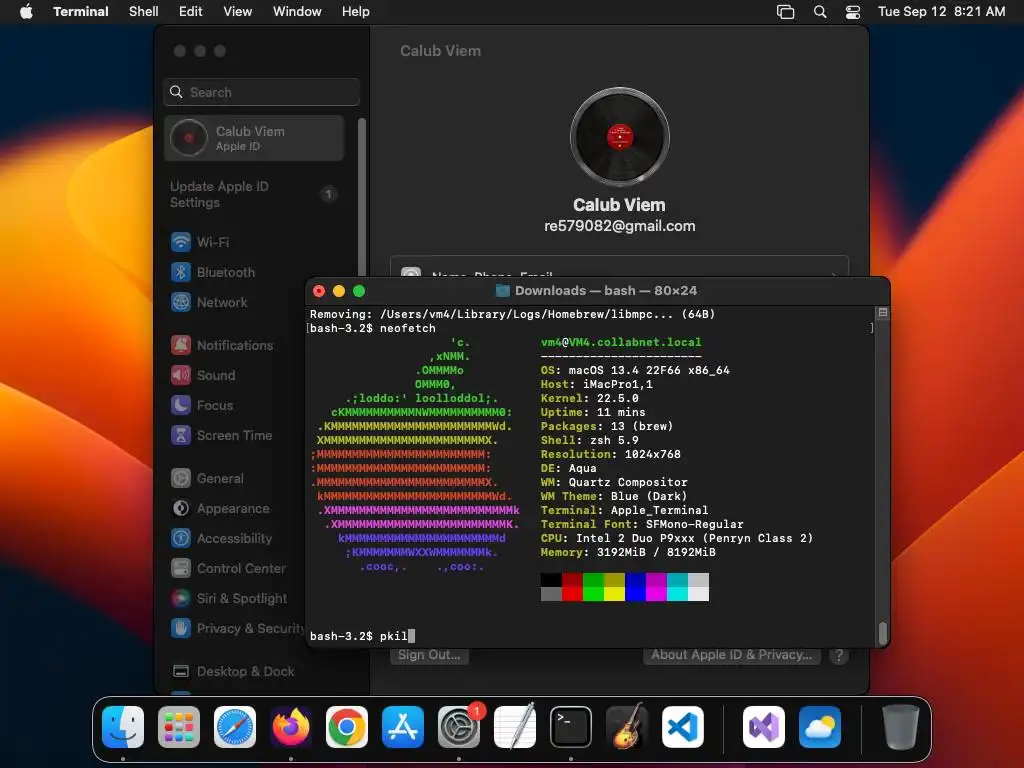Open Control Center in menu bar
The height and width of the screenshot is (768, 1024).
[x=853, y=11]
